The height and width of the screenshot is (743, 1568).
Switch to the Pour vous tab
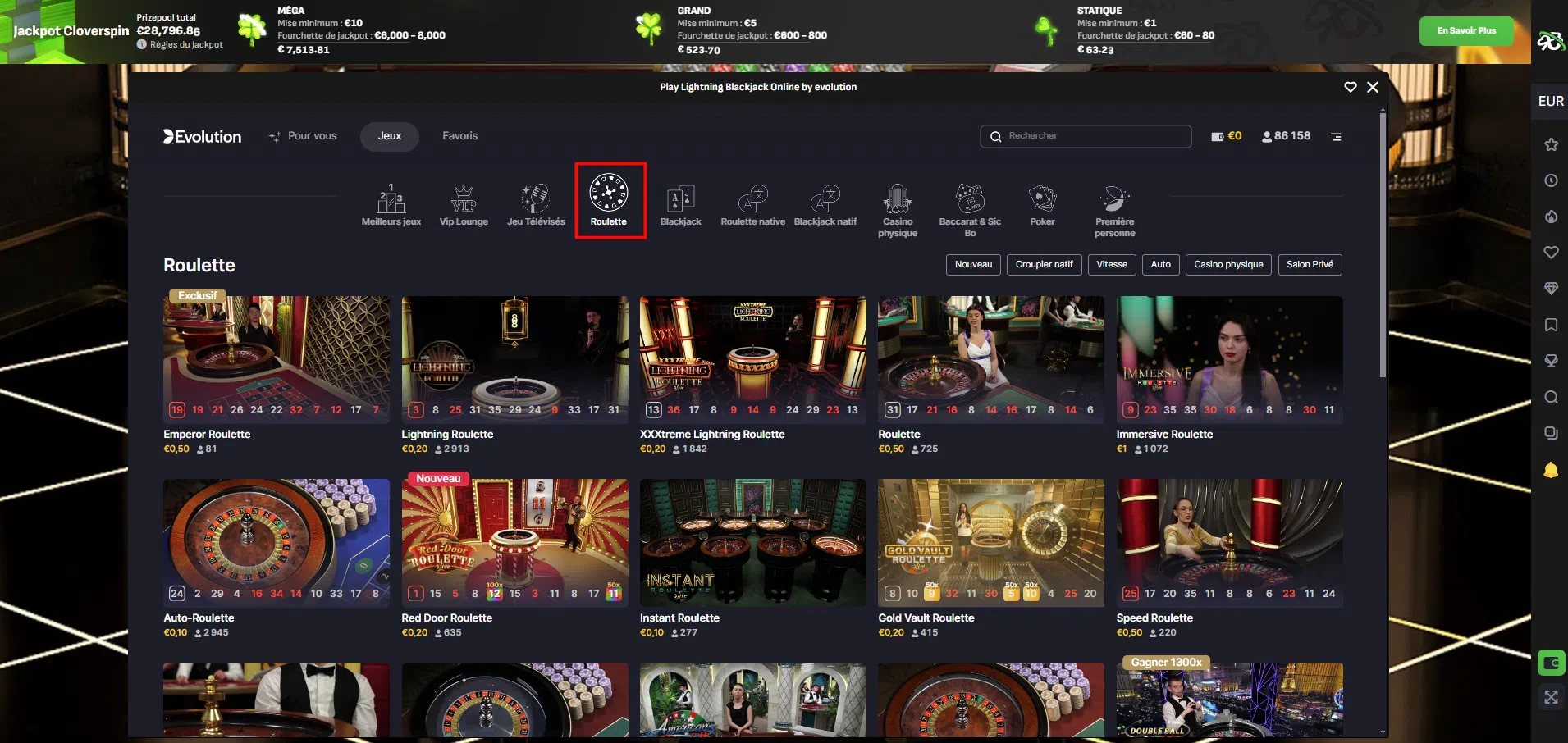[x=304, y=136]
